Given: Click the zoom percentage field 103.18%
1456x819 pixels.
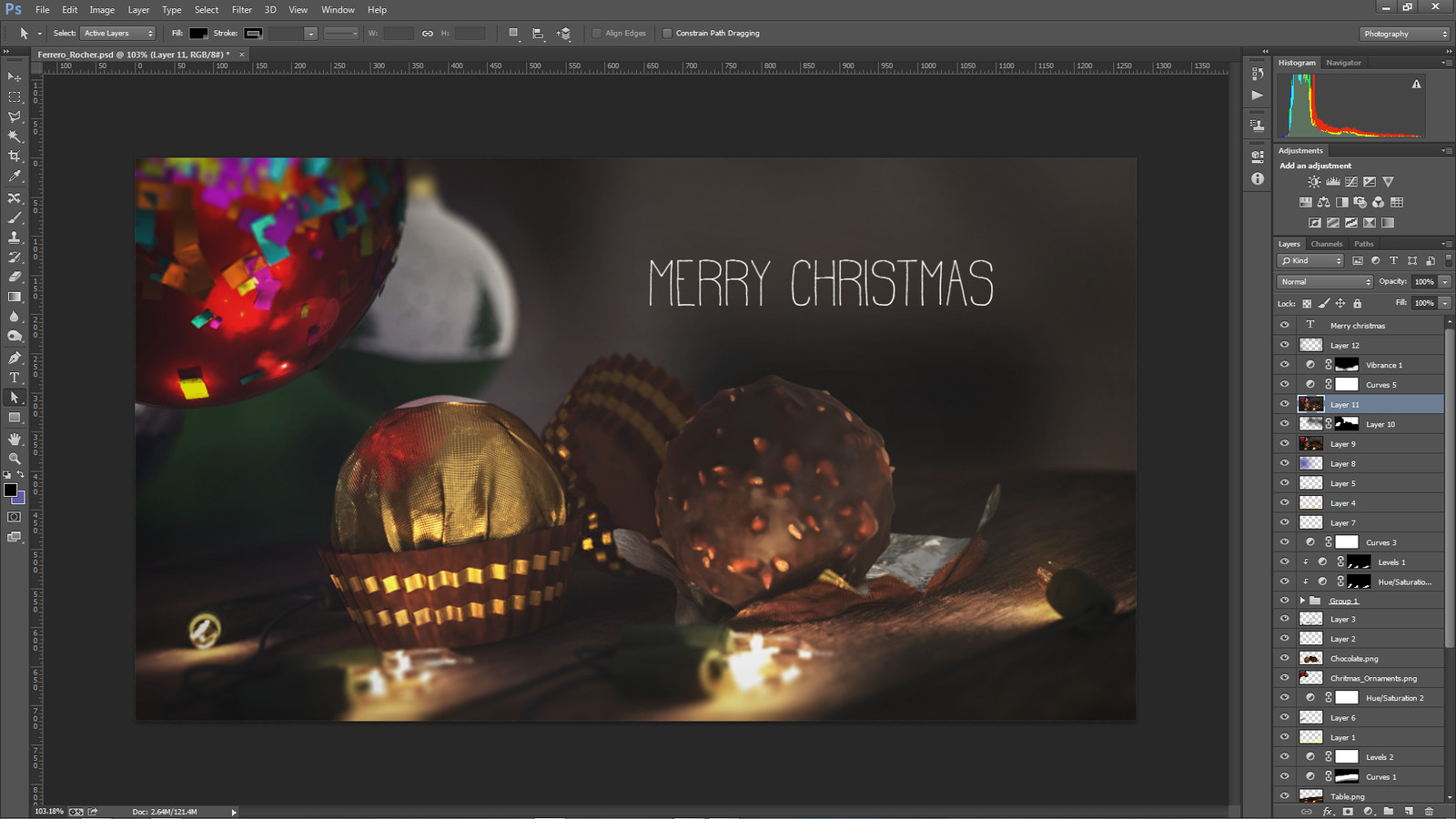Looking at the screenshot, I should pyautogui.click(x=49, y=811).
